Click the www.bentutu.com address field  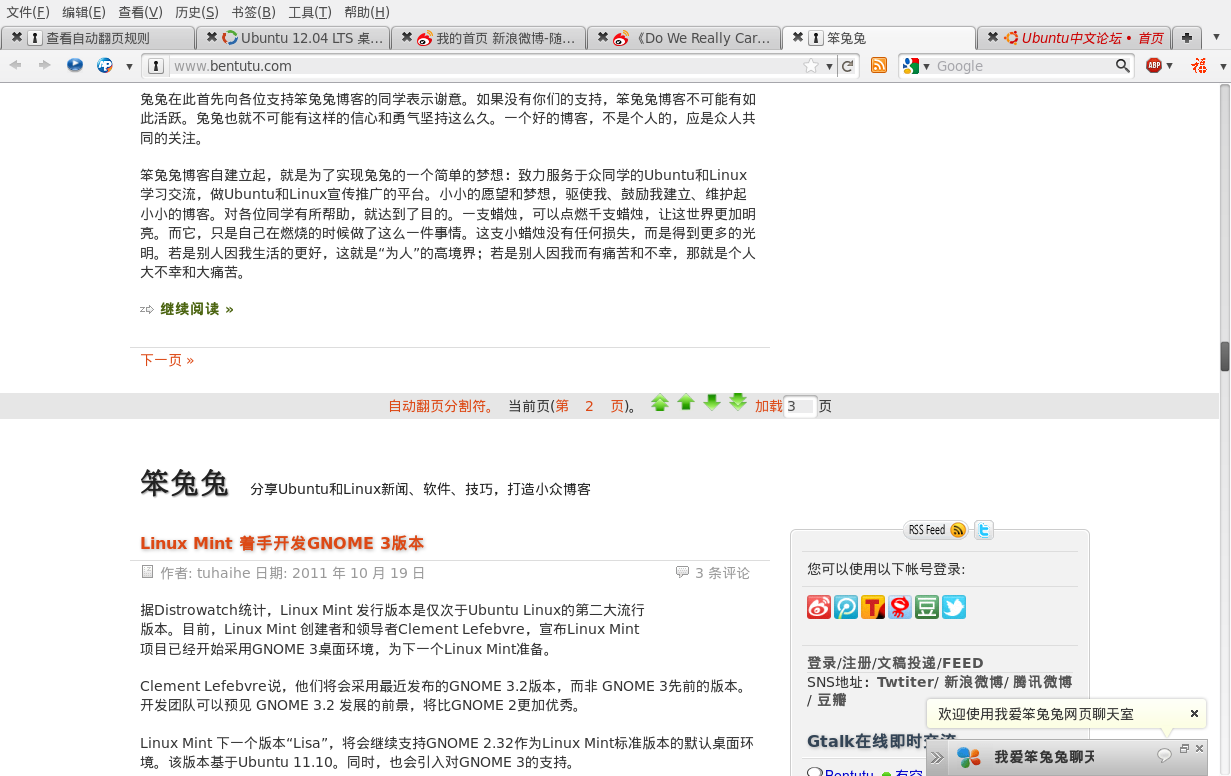485,66
